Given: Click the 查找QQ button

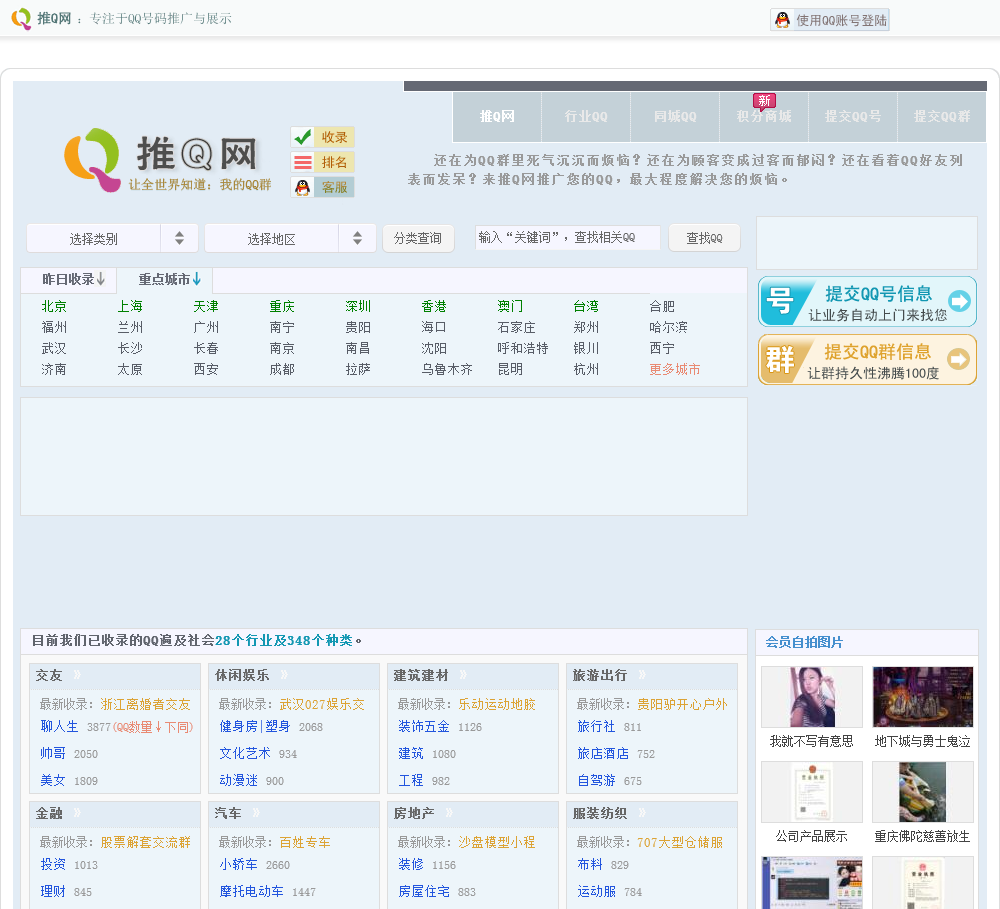Looking at the screenshot, I should pos(704,238).
